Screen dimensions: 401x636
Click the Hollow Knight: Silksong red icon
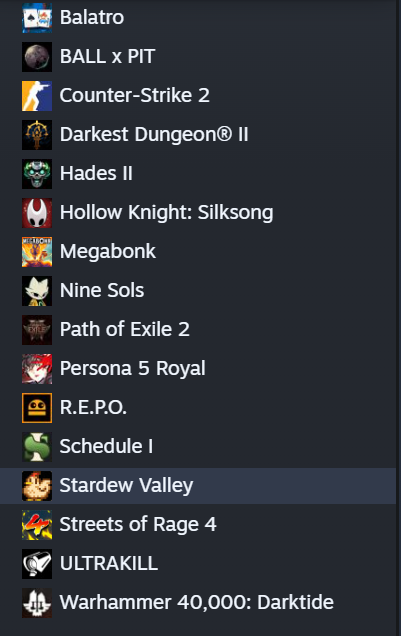pyautogui.click(x=37, y=213)
